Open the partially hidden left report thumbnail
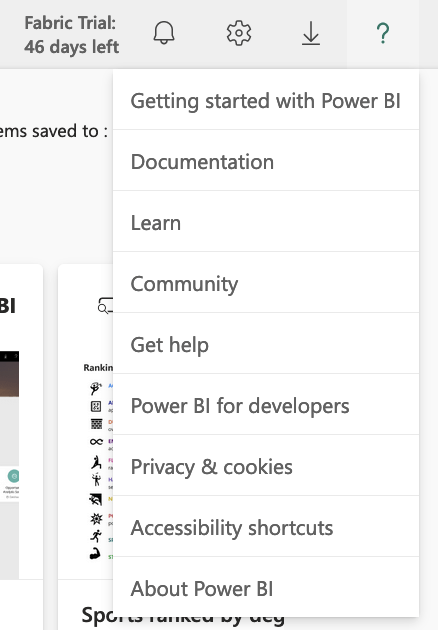The width and height of the screenshot is (438, 630). pos(9,464)
